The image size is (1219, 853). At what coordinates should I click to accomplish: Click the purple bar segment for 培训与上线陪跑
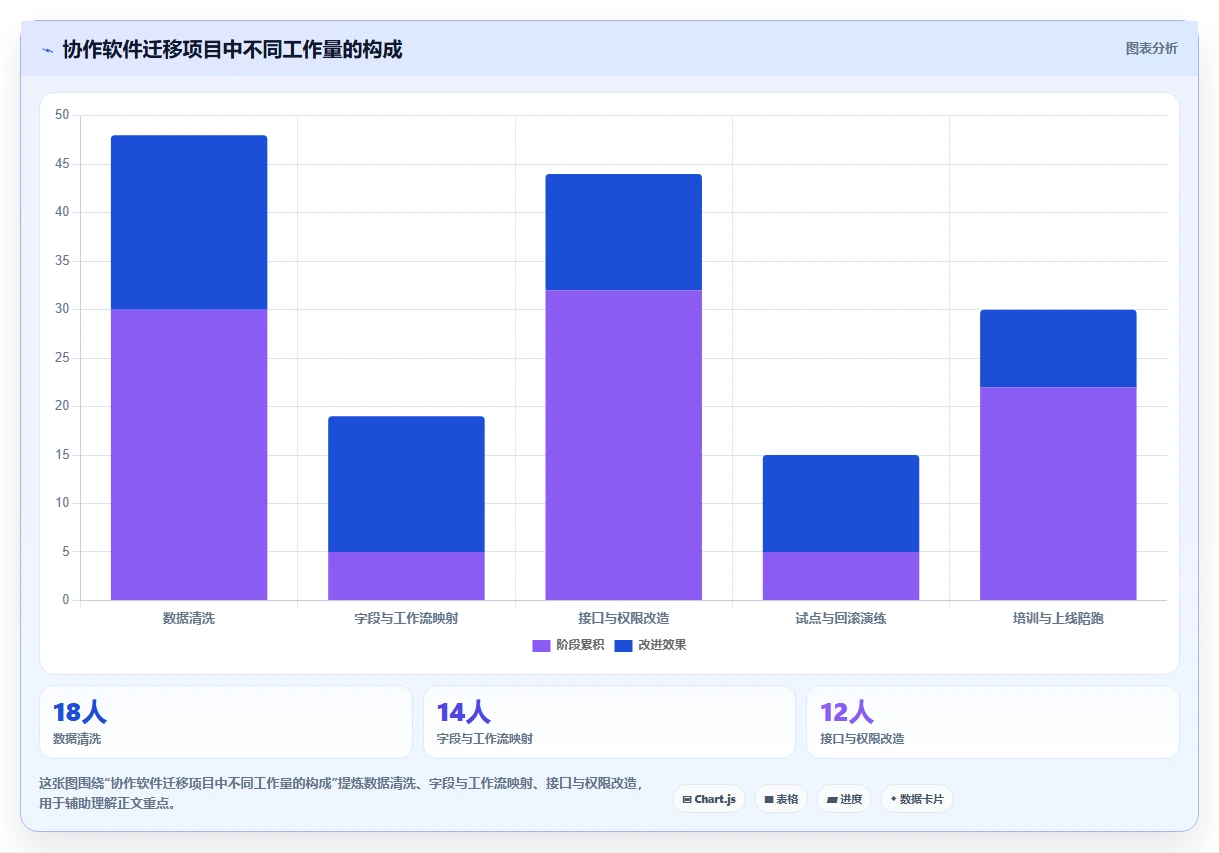1058,493
